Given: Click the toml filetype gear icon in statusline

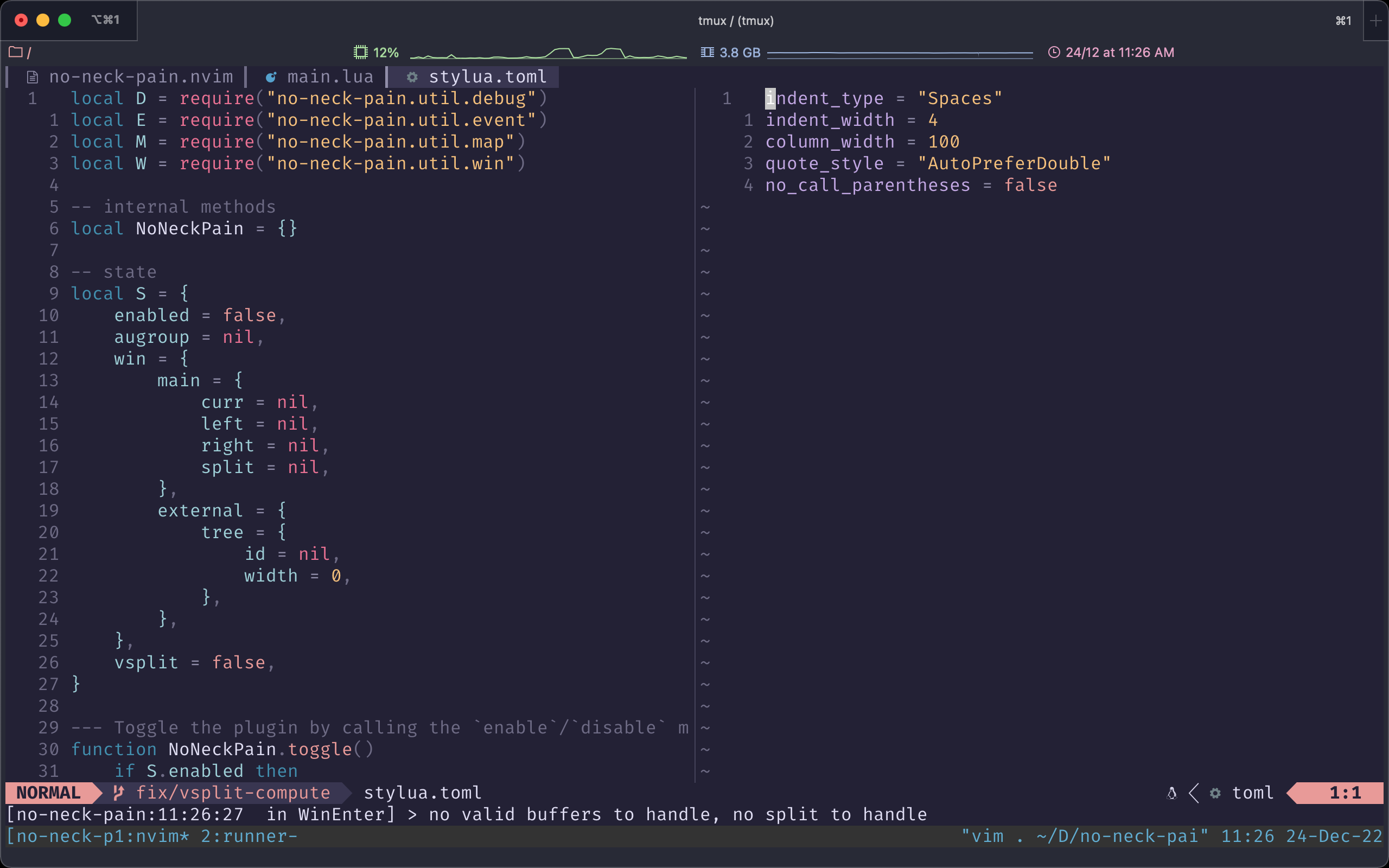Looking at the screenshot, I should coord(1215,793).
